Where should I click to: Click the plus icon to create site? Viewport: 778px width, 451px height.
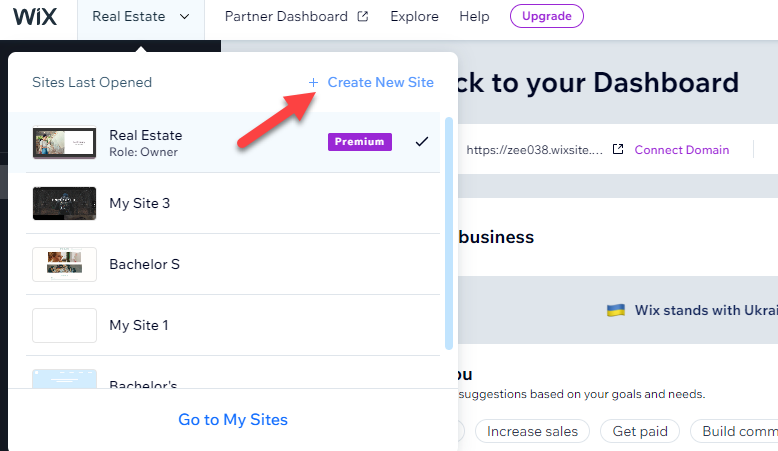pos(313,82)
